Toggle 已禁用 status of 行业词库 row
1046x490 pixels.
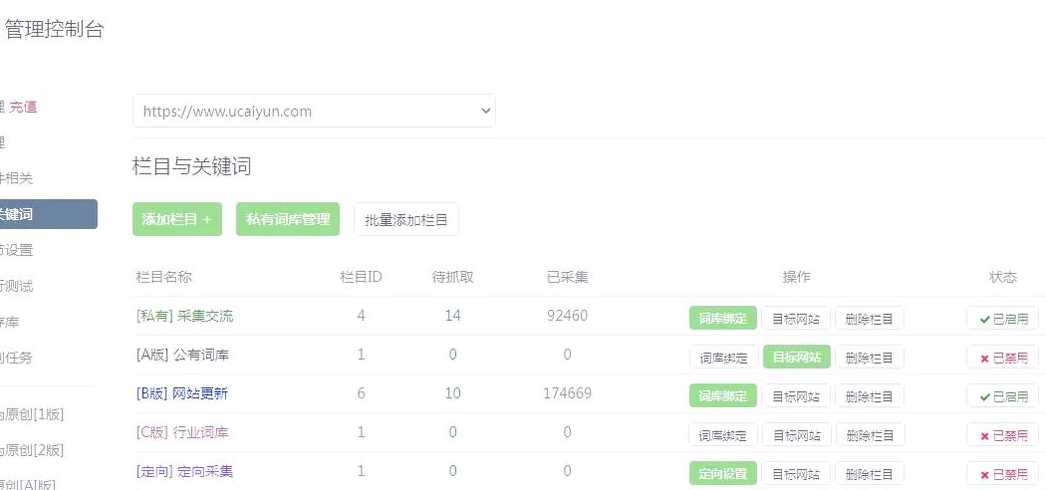coord(1003,435)
